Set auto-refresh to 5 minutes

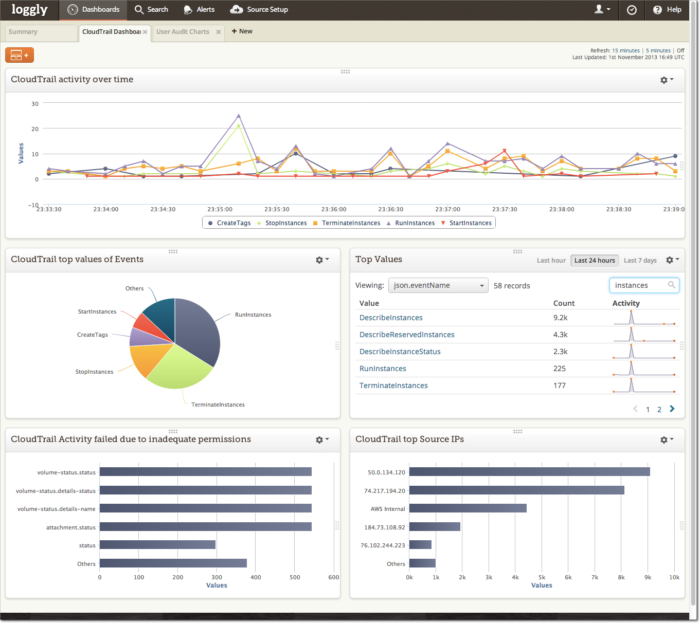click(658, 50)
